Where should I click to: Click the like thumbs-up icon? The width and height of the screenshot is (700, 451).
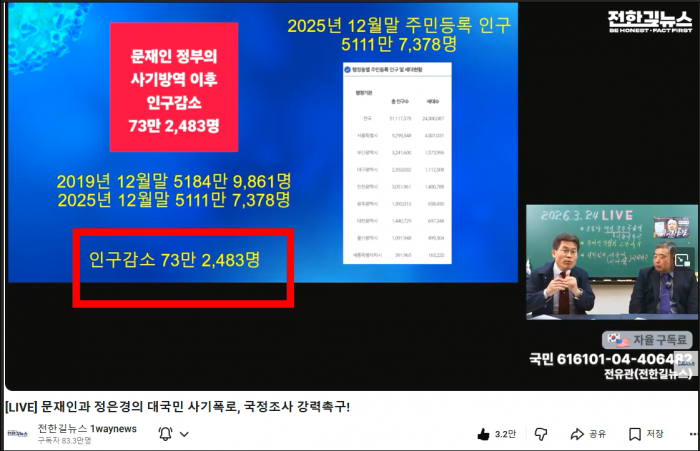coord(483,434)
